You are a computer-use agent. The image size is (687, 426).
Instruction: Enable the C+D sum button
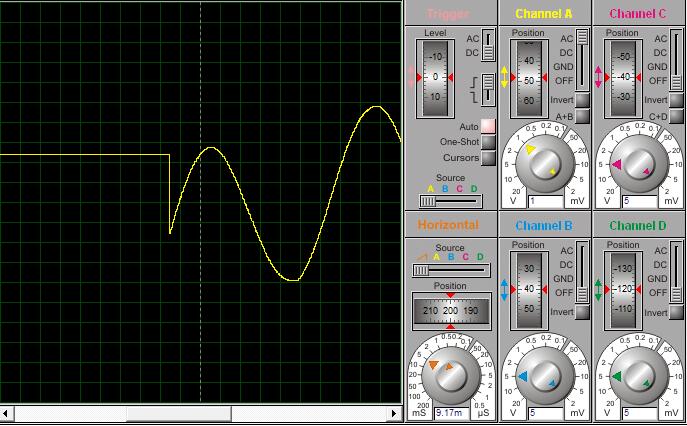point(676,116)
